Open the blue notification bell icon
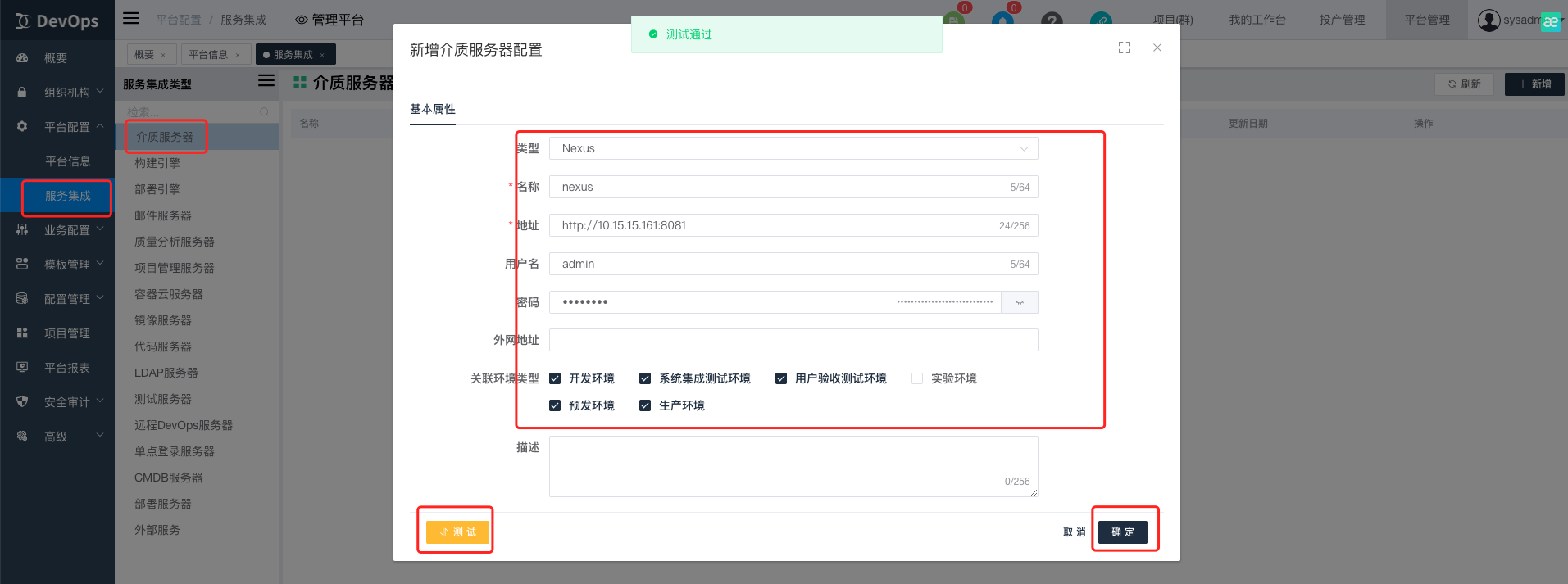This screenshot has height=584, width=1568. click(1002, 21)
